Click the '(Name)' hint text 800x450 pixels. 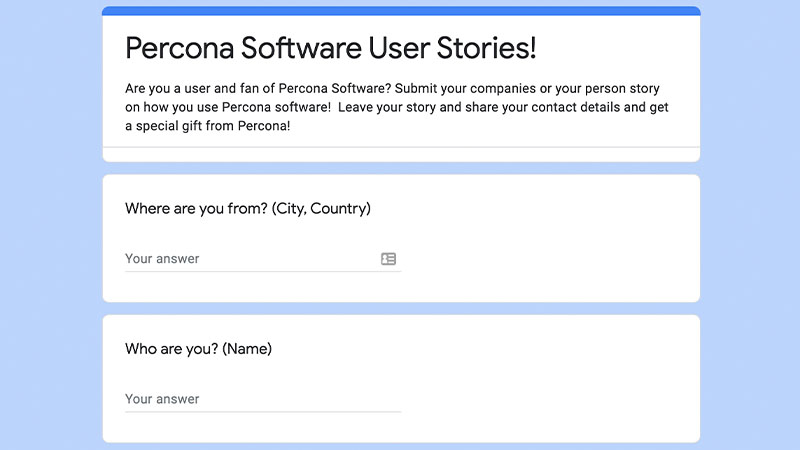pos(247,349)
